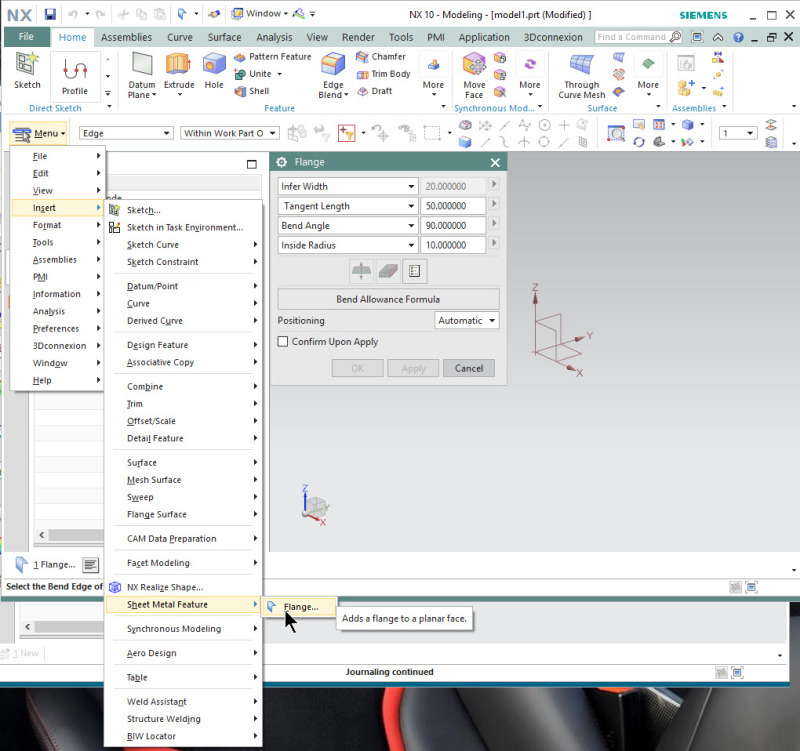
Task: Expand the Menu dropdown button
Action: 38,134
